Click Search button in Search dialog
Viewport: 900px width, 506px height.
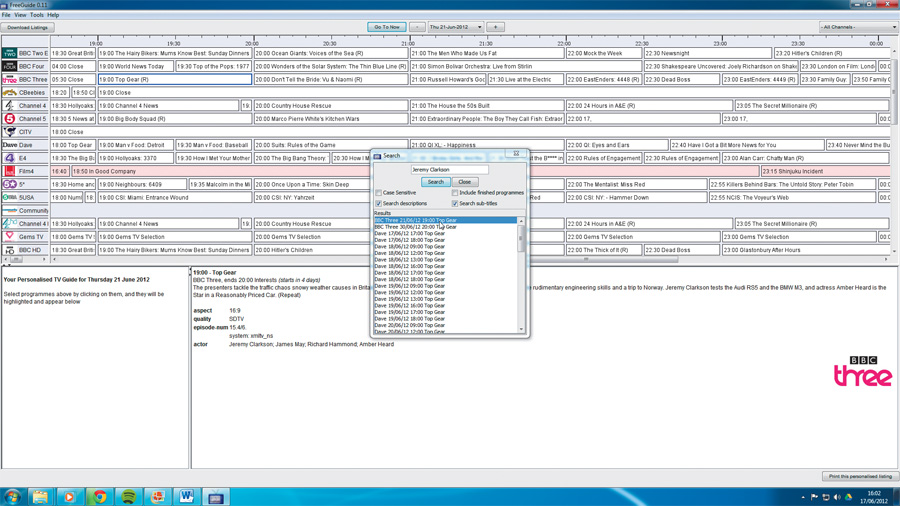(436, 182)
